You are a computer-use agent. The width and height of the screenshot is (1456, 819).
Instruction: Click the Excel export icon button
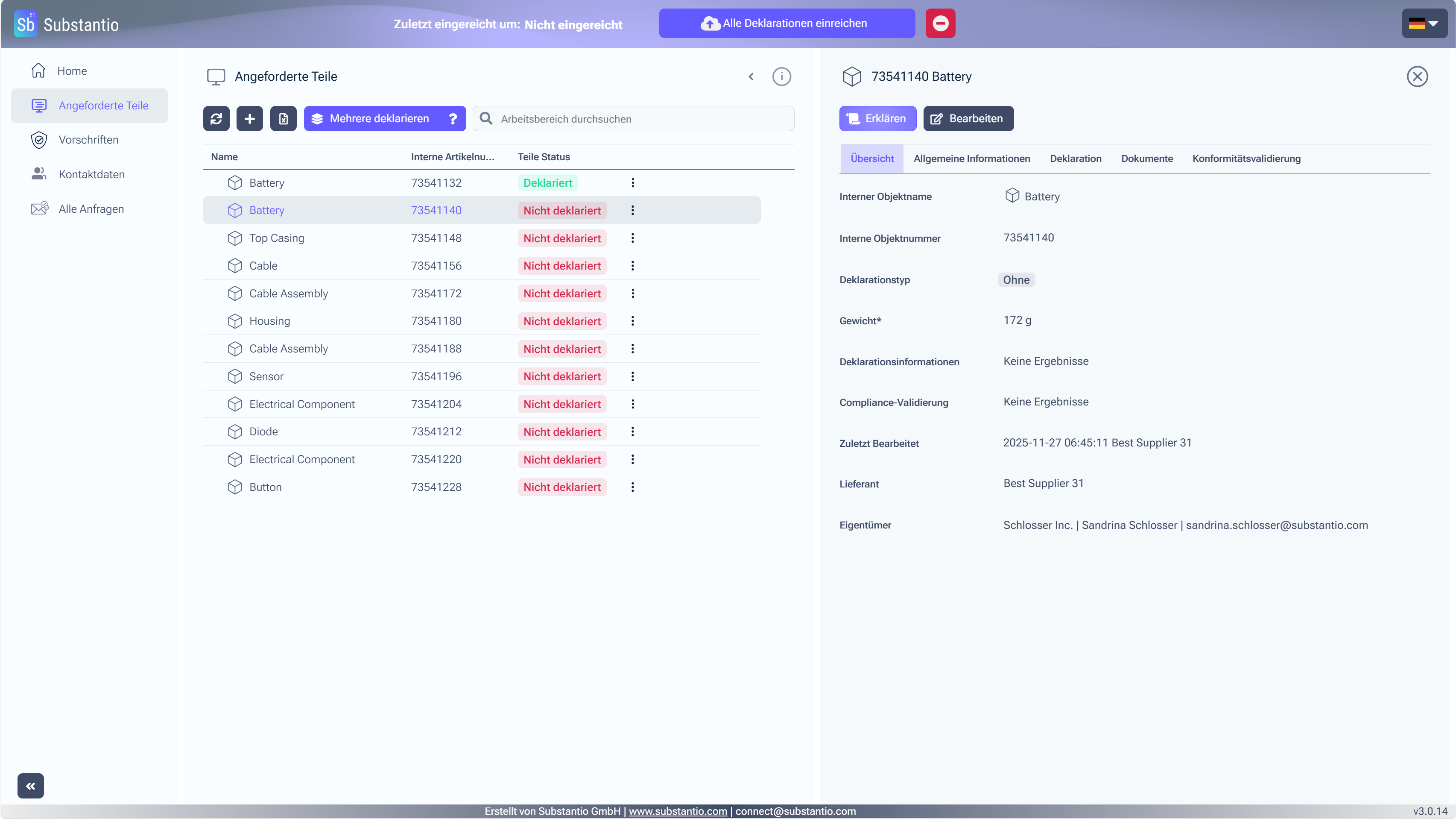(283, 118)
